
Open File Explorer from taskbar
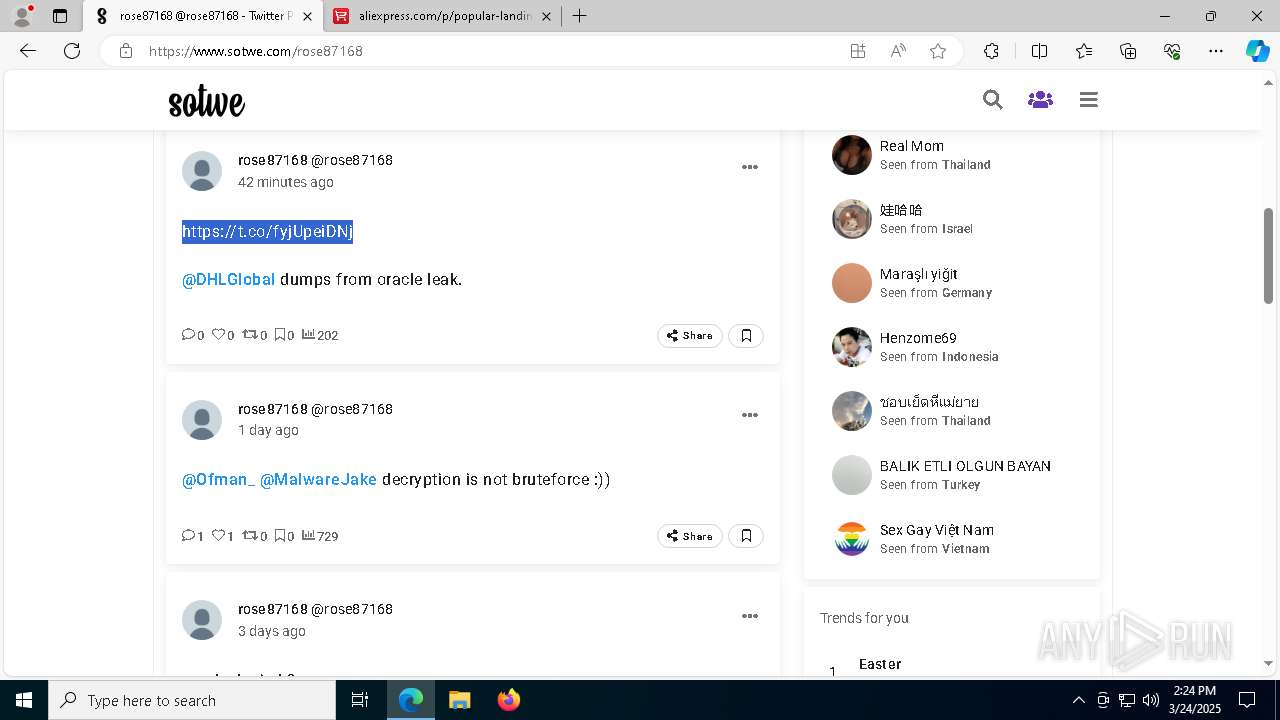click(459, 700)
